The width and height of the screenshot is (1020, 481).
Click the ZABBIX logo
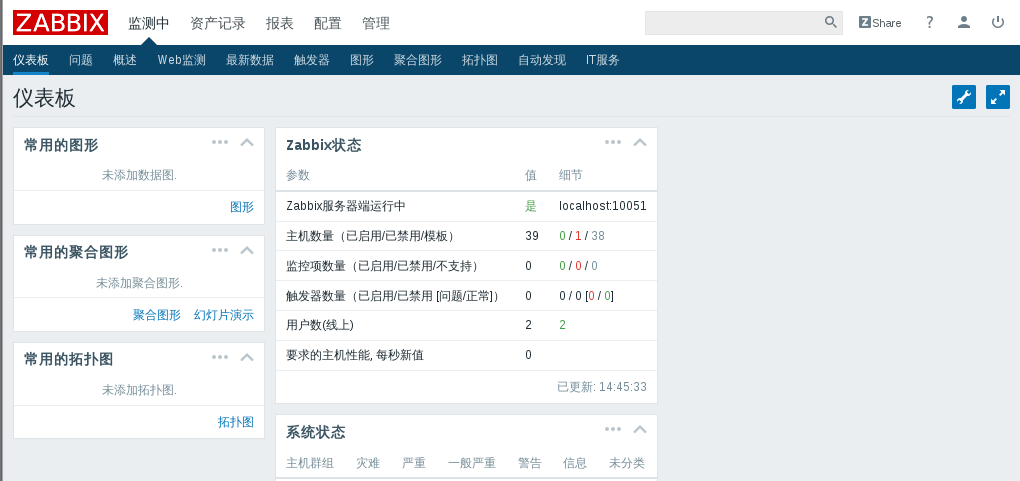click(60, 23)
